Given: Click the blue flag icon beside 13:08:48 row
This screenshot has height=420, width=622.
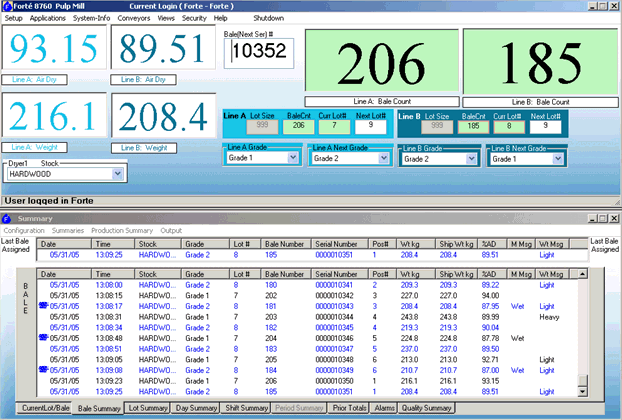Looking at the screenshot, I should 43,338.
